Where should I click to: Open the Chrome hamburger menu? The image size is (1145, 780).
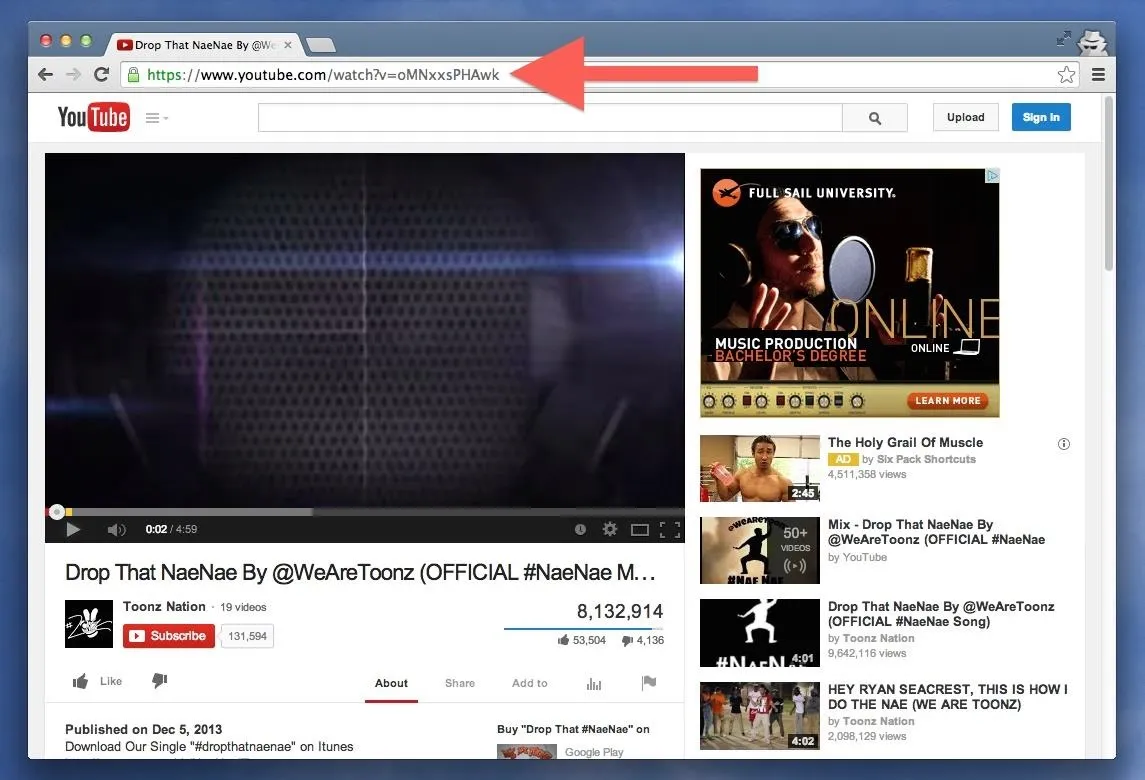[1098, 75]
